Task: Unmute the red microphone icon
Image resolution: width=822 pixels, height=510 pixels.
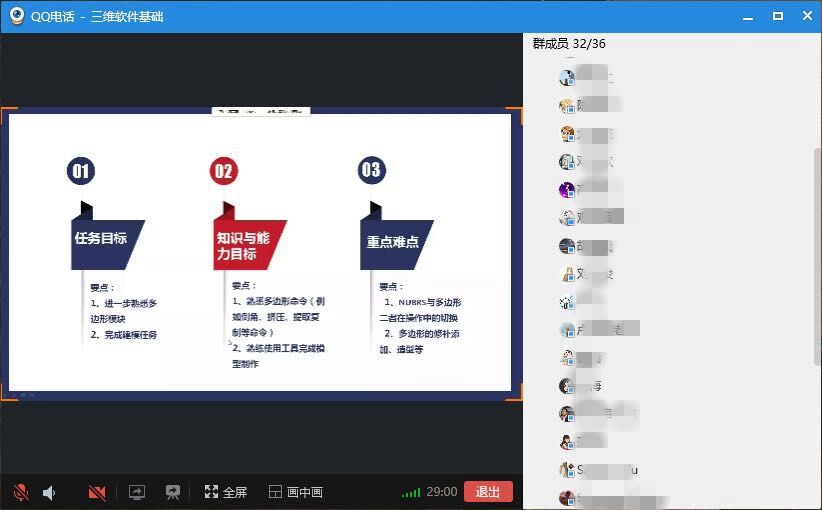Action: coord(20,492)
